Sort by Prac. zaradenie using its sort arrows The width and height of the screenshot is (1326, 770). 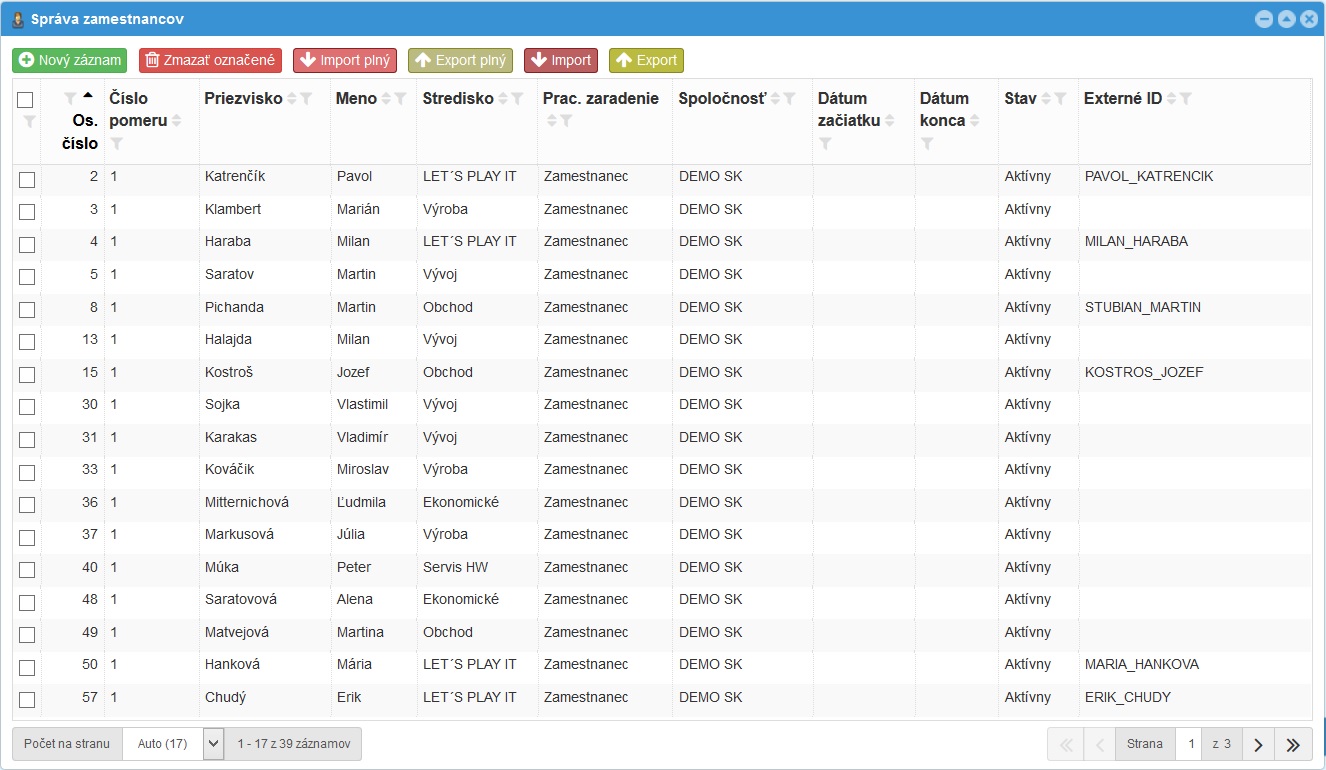click(551, 121)
